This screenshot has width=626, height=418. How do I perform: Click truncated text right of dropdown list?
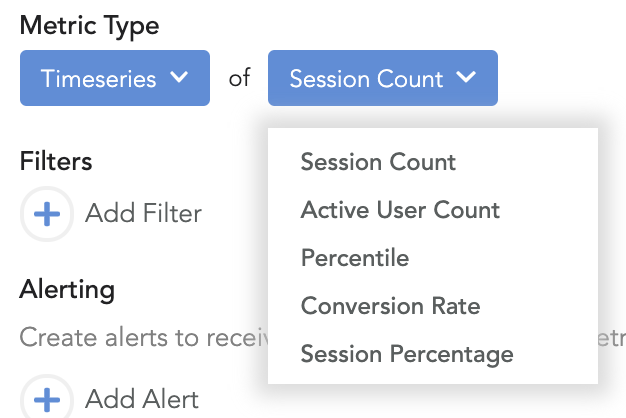612,339
